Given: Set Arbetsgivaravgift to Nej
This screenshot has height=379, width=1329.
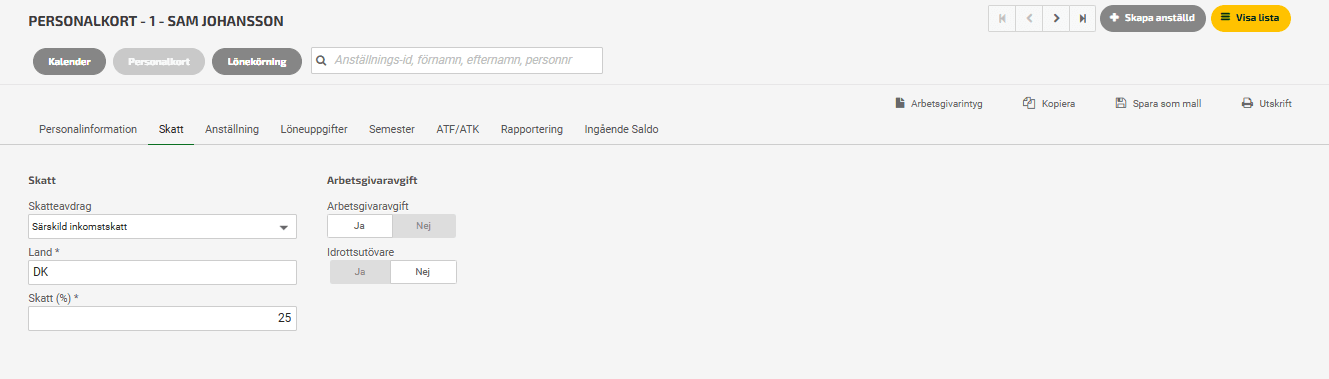Looking at the screenshot, I should 424,226.
